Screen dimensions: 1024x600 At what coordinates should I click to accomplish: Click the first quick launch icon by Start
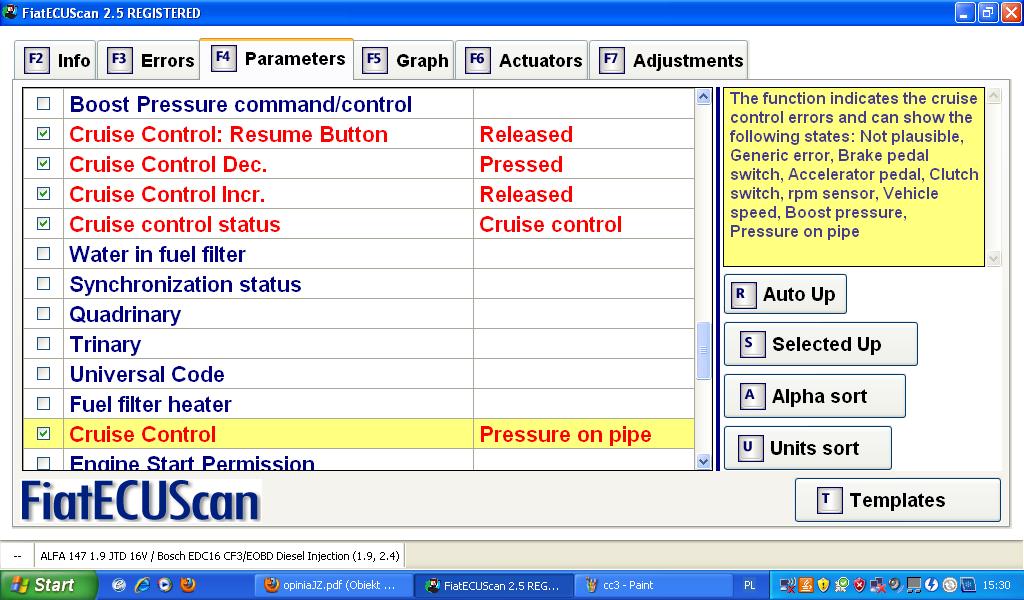118,585
